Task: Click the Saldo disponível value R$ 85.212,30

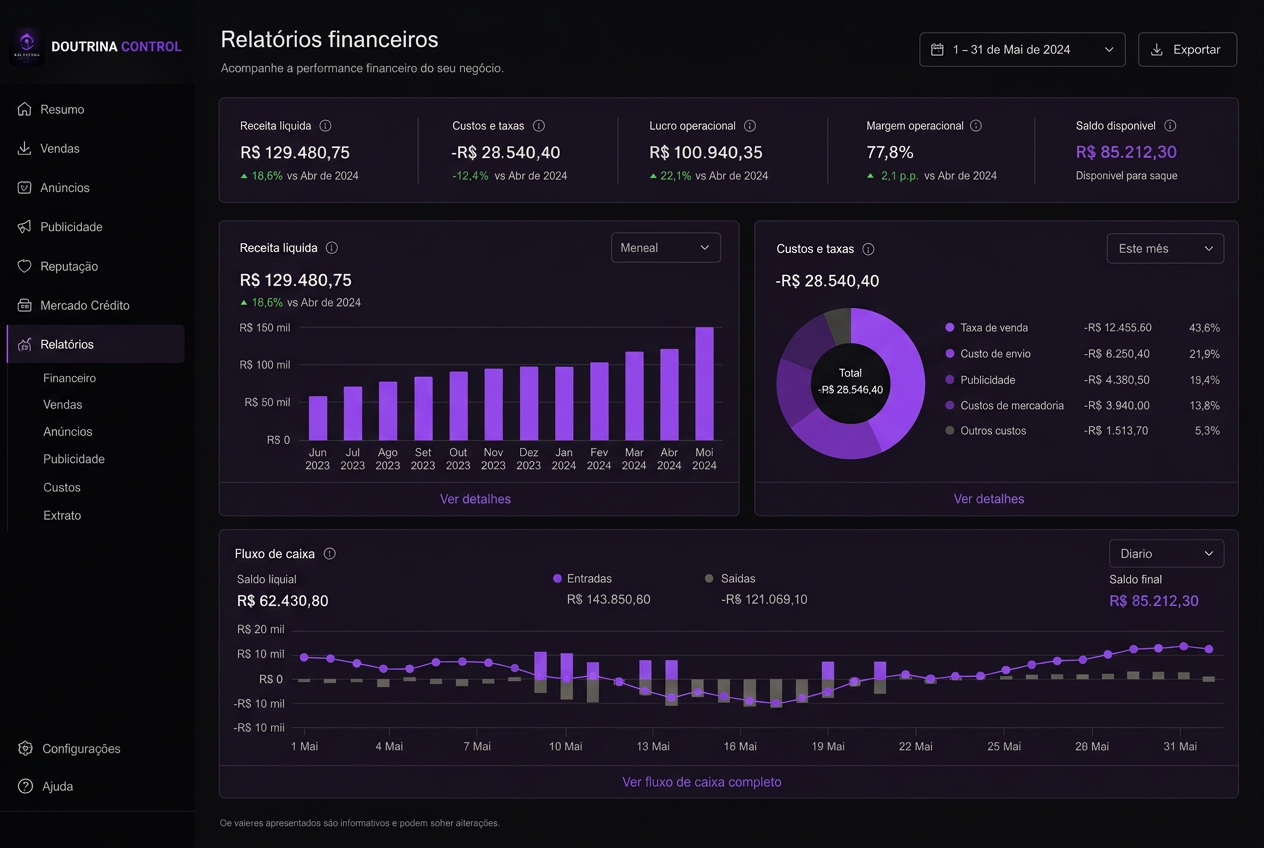Action: pos(1126,152)
